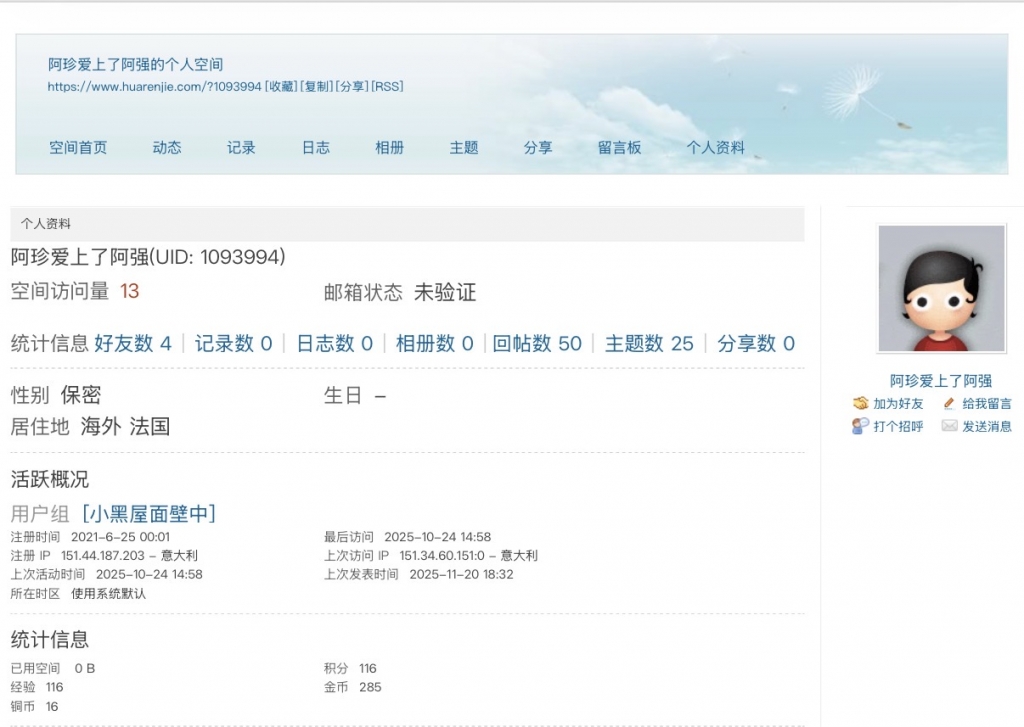Click the username link below avatar
The image size is (1024, 727).
[x=941, y=381]
